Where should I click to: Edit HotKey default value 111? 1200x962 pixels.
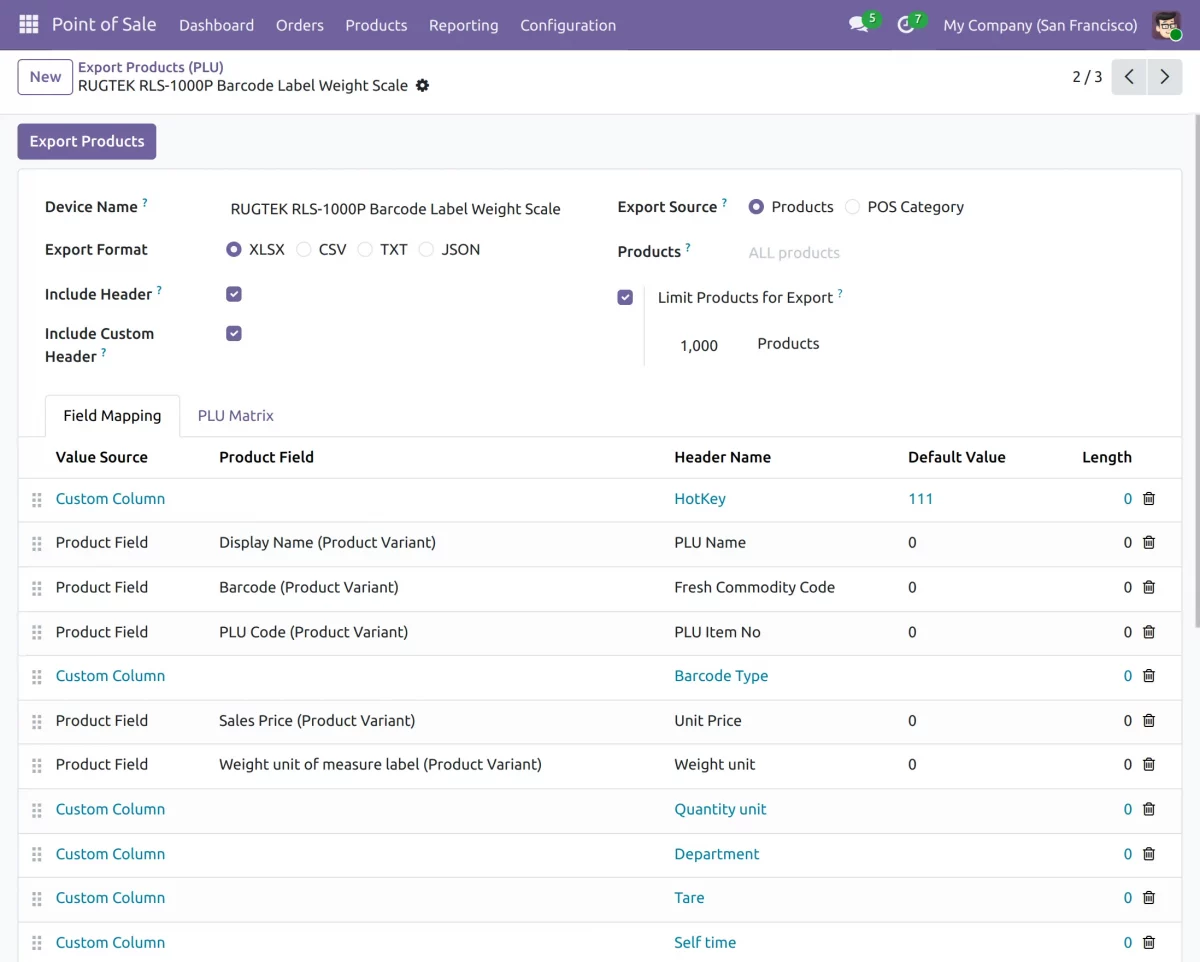pyautogui.click(x=921, y=499)
